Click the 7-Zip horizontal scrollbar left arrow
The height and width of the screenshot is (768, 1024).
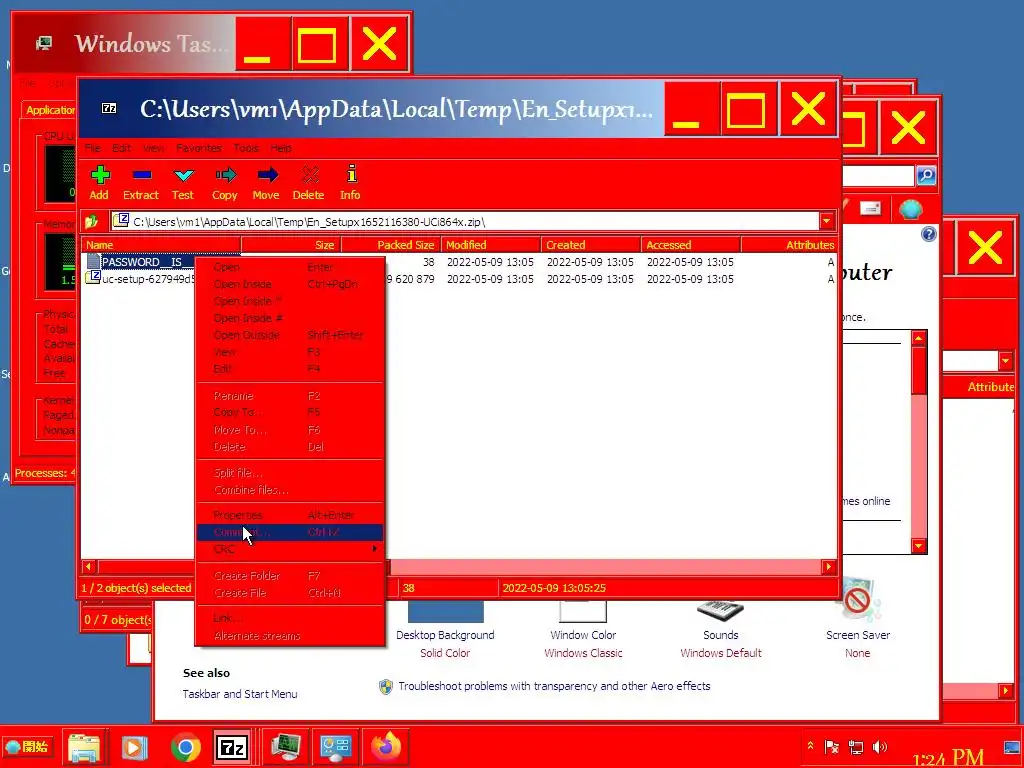89,567
